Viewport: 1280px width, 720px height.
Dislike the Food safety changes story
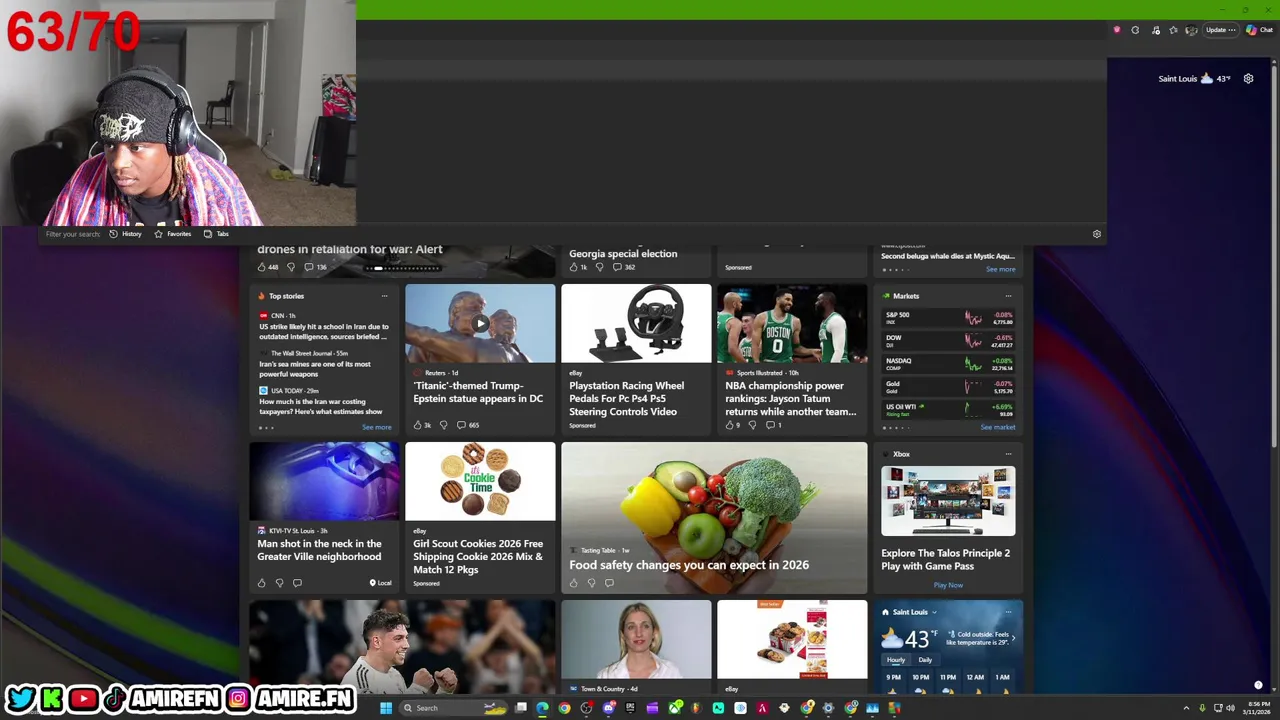click(591, 583)
